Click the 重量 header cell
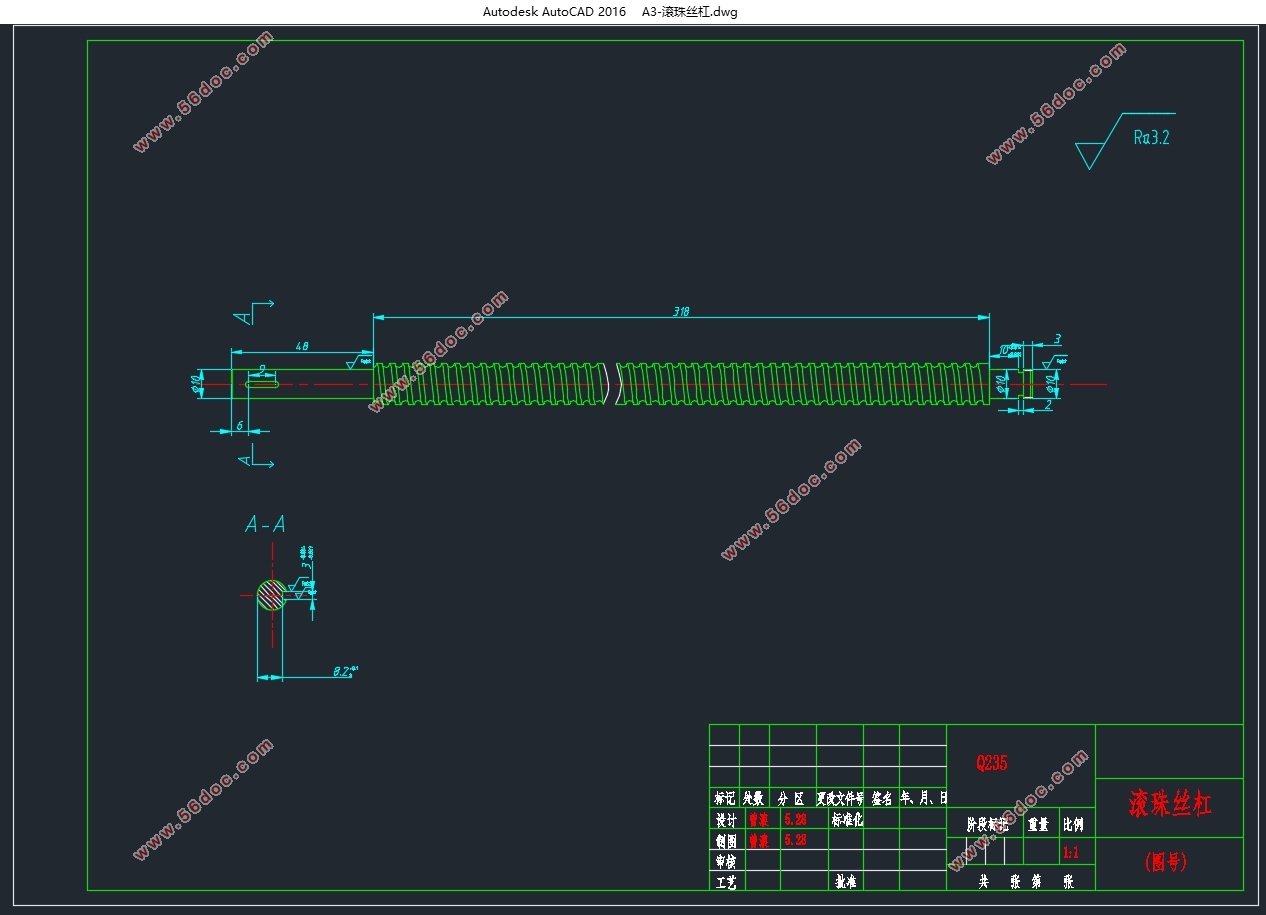This screenshot has height=915, width=1266. tap(1037, 825)
